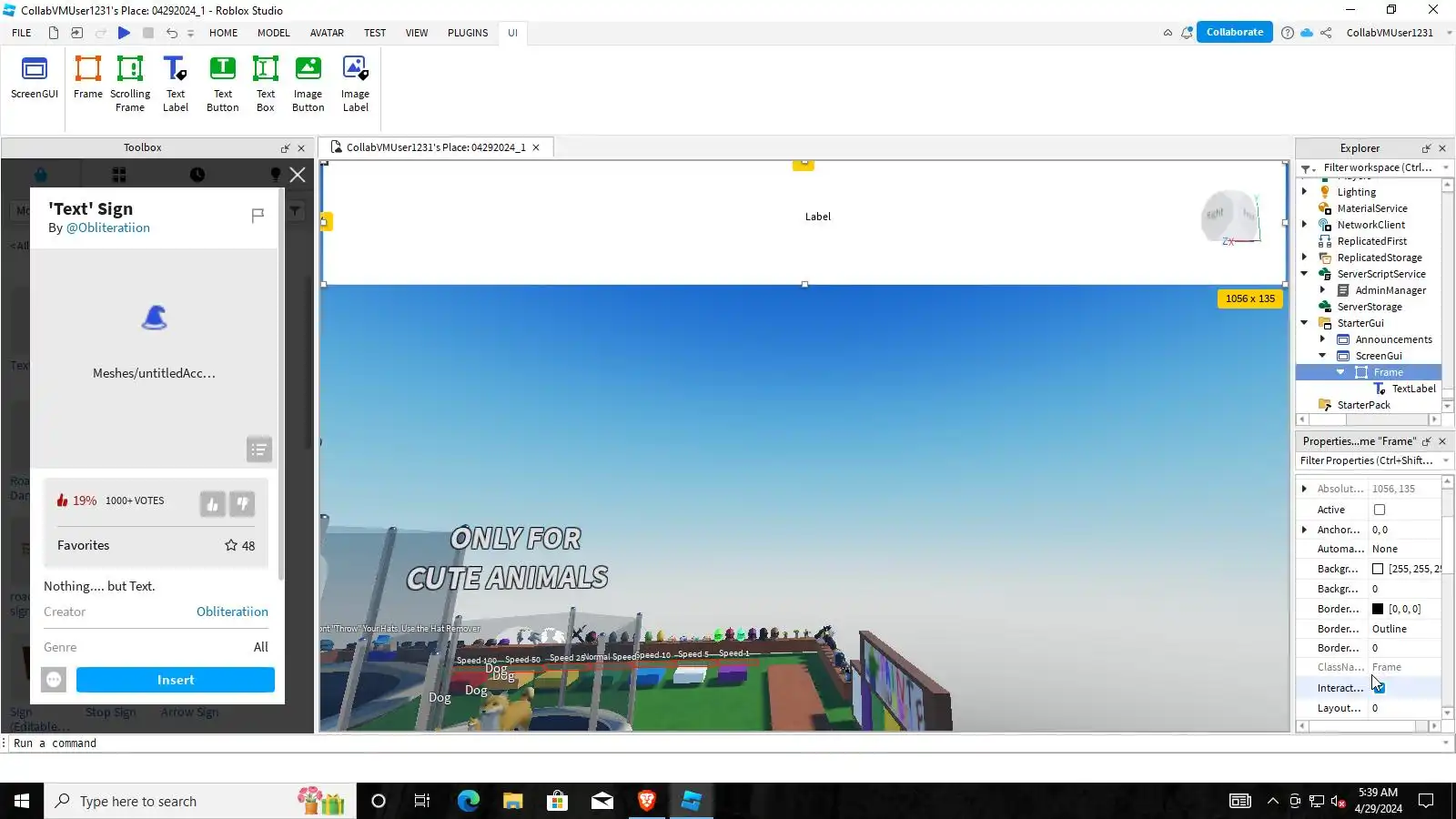Open the Help question mark icon
This screenshot has height=819, width=1456.
(1288, 33)
